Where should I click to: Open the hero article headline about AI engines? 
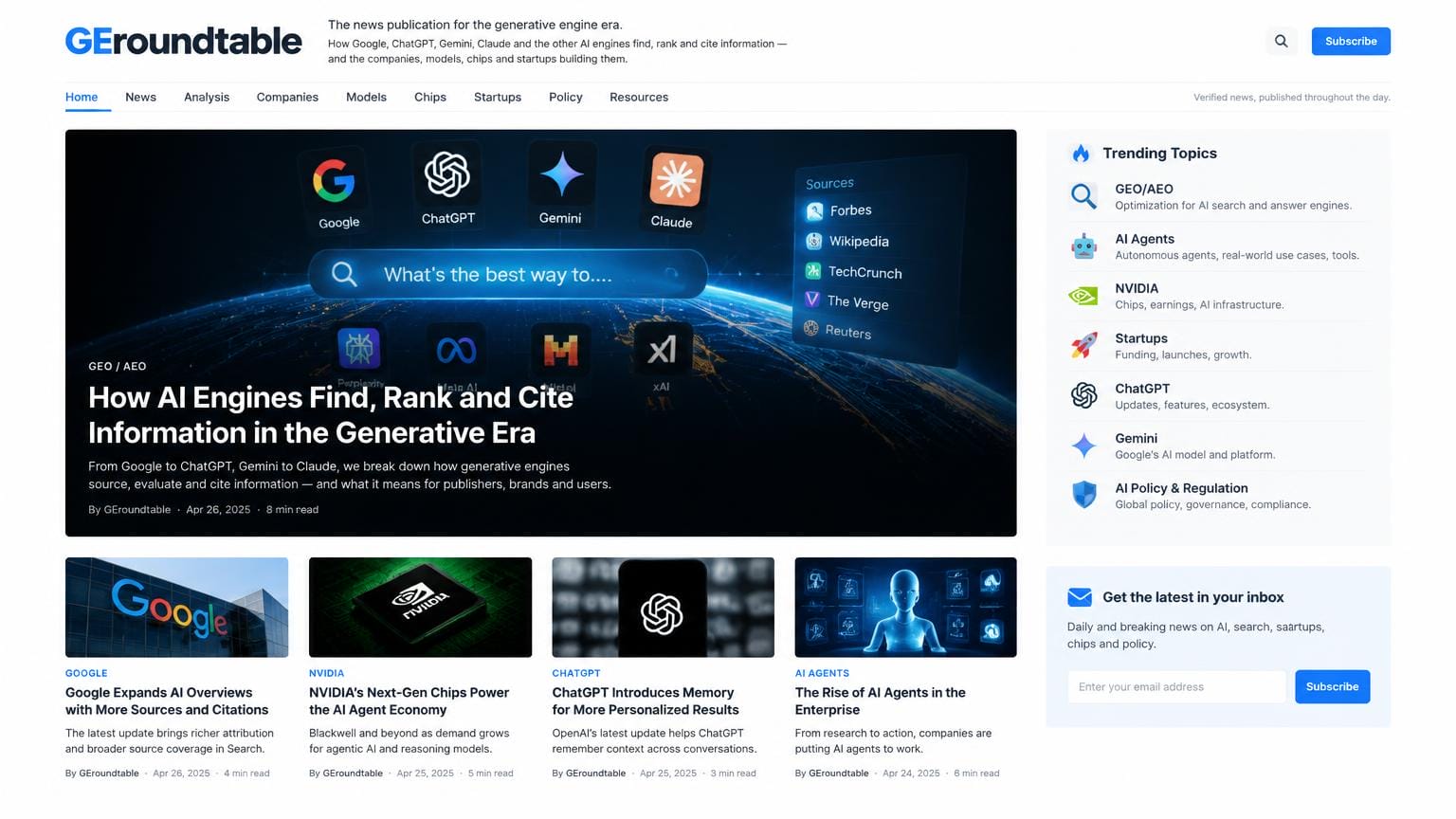pyautogui.click(x=331, y=415)
